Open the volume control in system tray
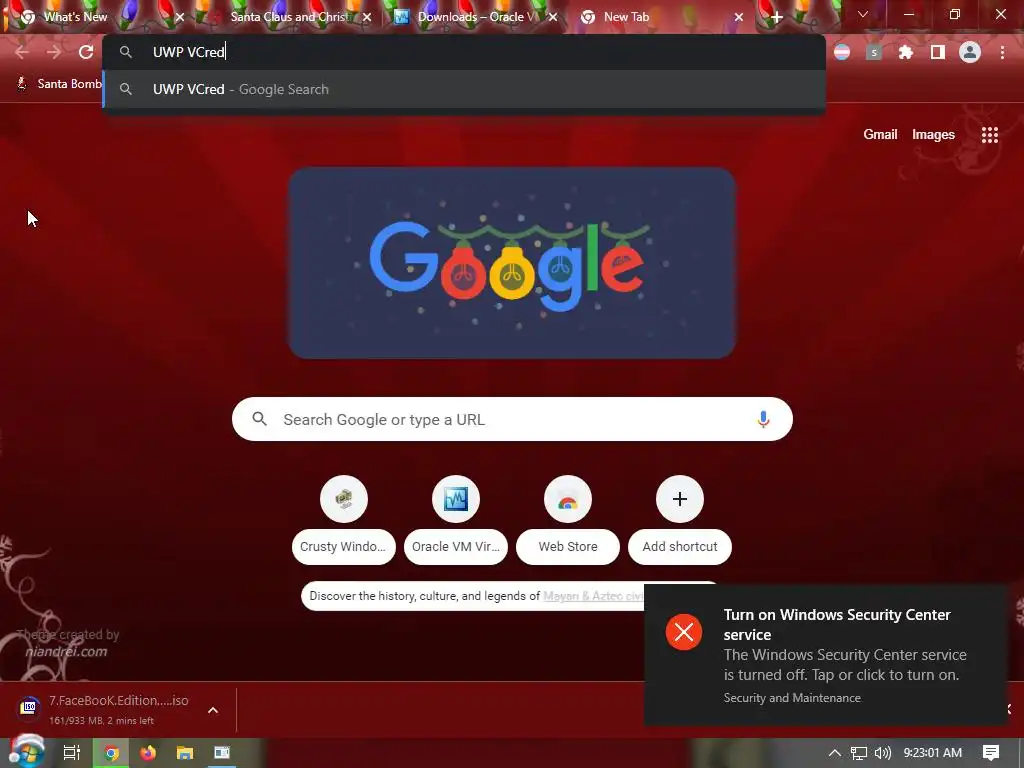This screenshot has height=768, width=1024. pyautogui.click(x=882, y=753)
